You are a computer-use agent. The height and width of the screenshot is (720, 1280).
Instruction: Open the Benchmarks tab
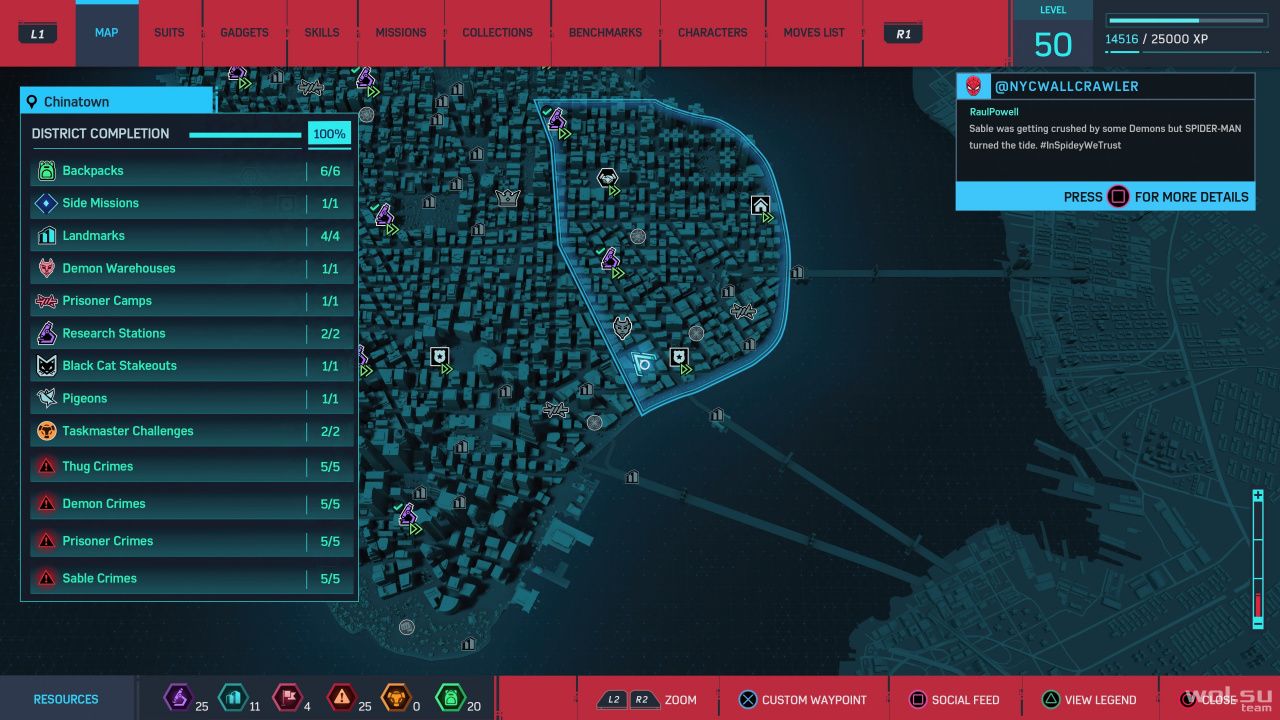click(605, 33)
